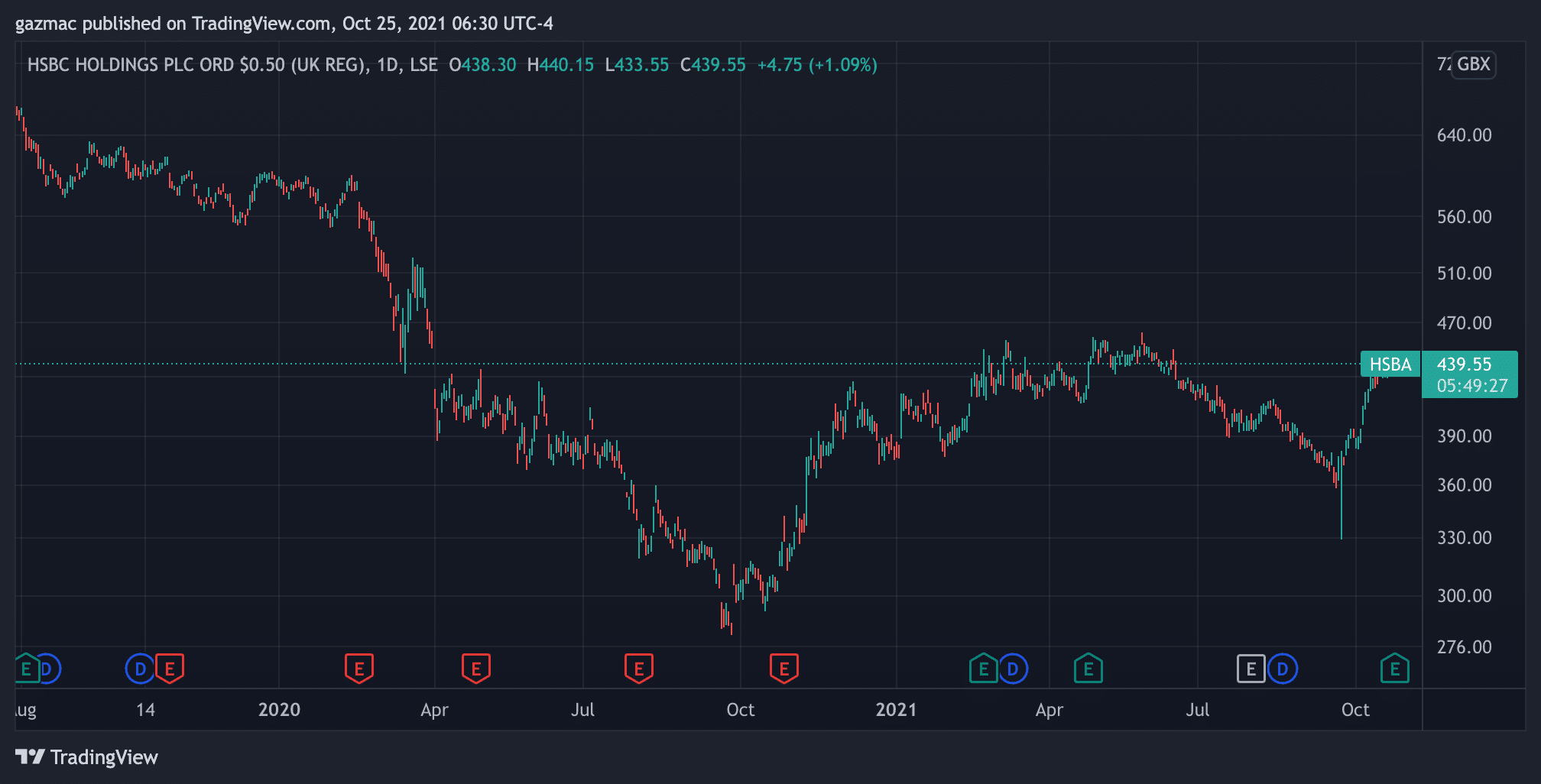The width and height of the screenshot is (1541, 784).
Task: Open the red earnings marker just after Oct 2020
Action: point(784,669)
